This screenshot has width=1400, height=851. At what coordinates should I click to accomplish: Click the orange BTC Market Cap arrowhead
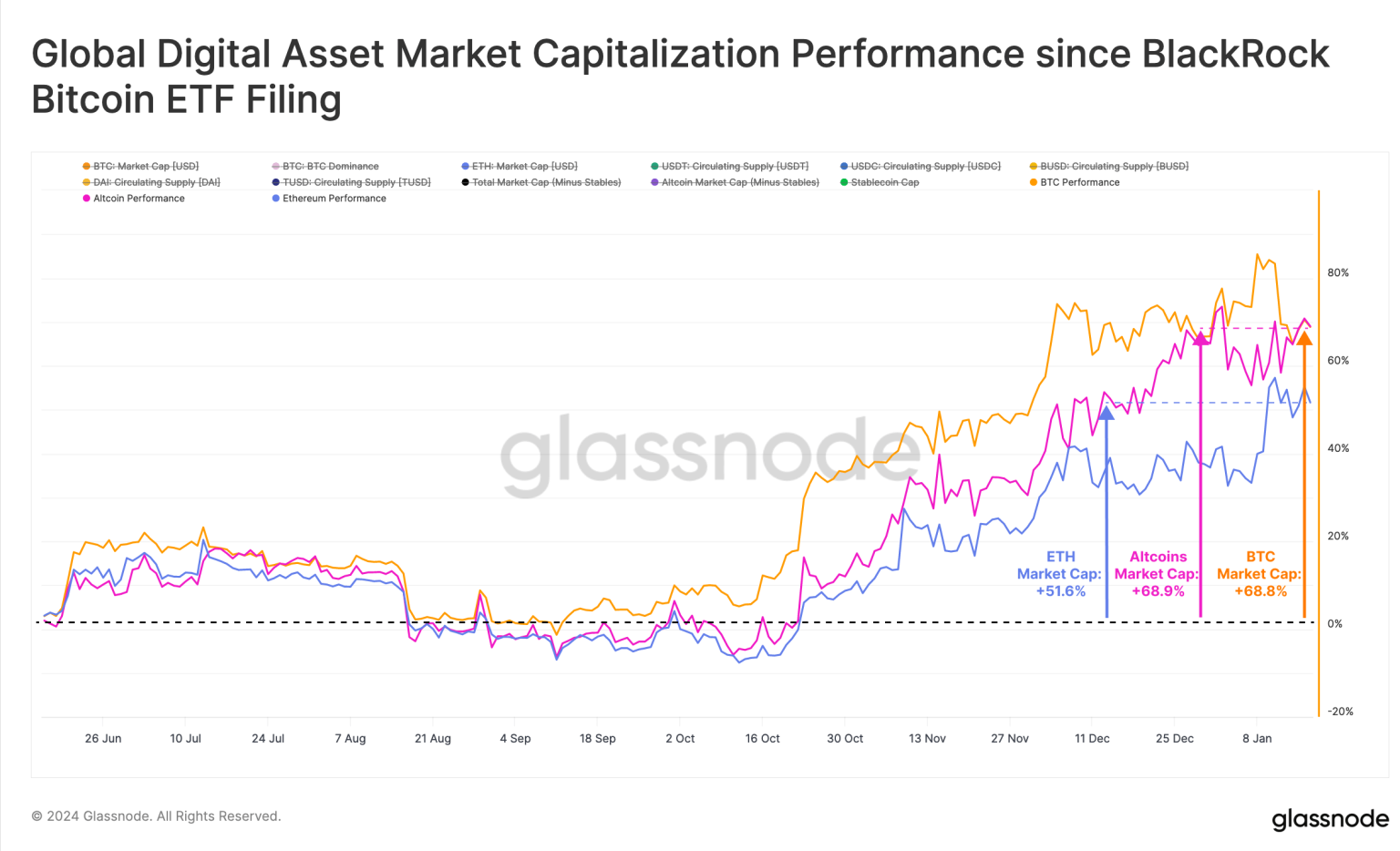1304,338
